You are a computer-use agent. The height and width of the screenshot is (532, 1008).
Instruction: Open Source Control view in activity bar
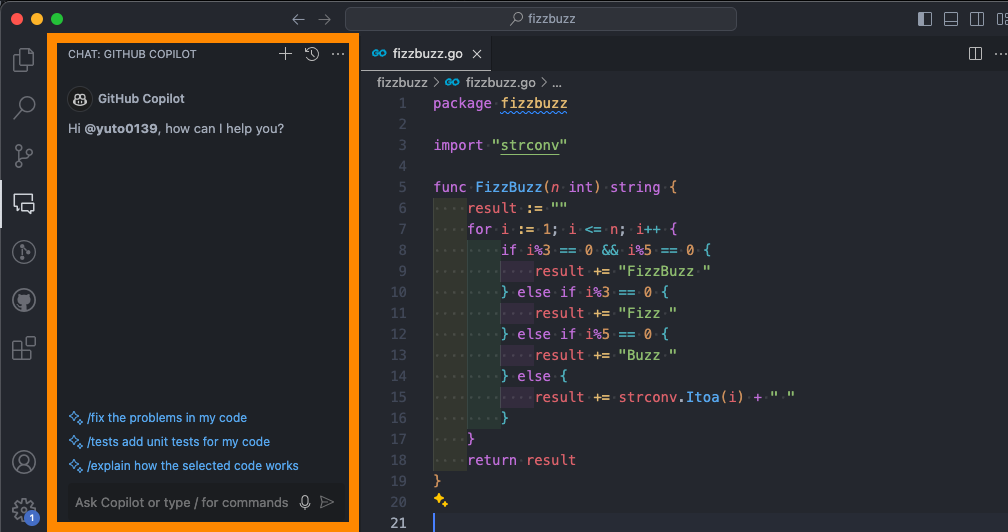[x=24, y=155]
